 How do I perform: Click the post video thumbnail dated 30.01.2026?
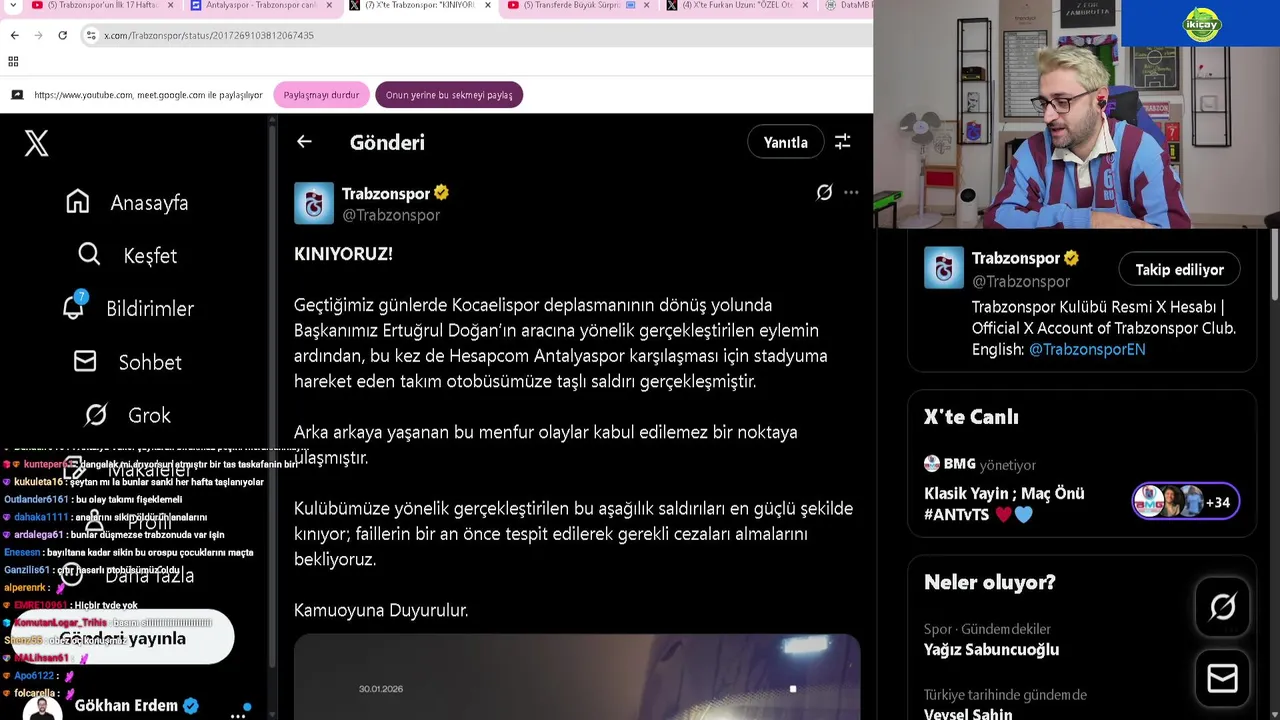click(x=577, y=677)
